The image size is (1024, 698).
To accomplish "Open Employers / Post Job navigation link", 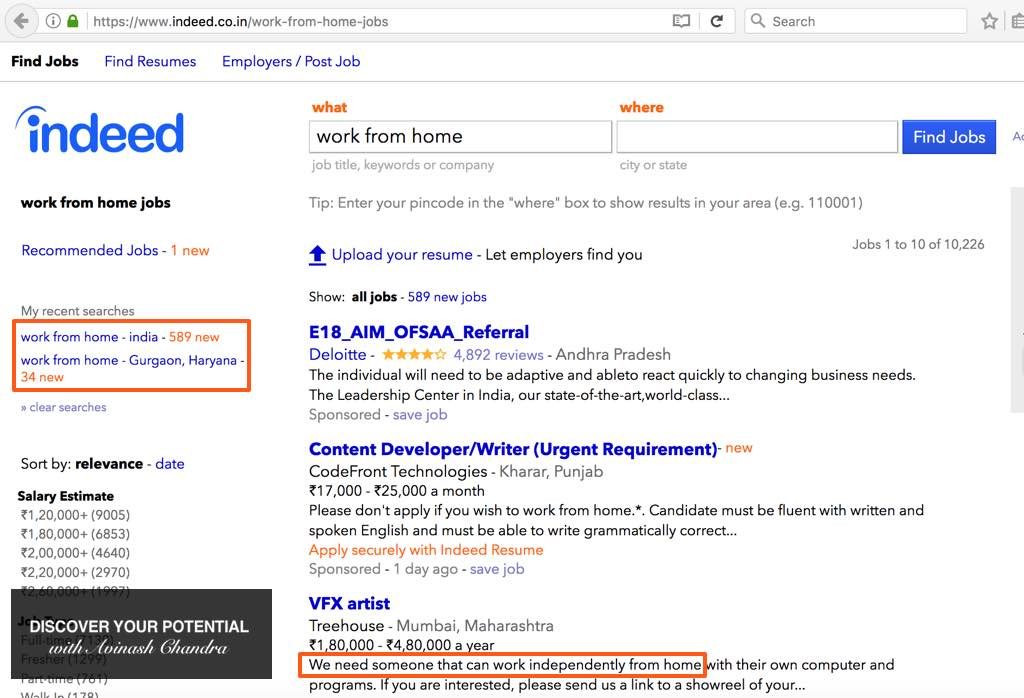I will tap(291, 61).
